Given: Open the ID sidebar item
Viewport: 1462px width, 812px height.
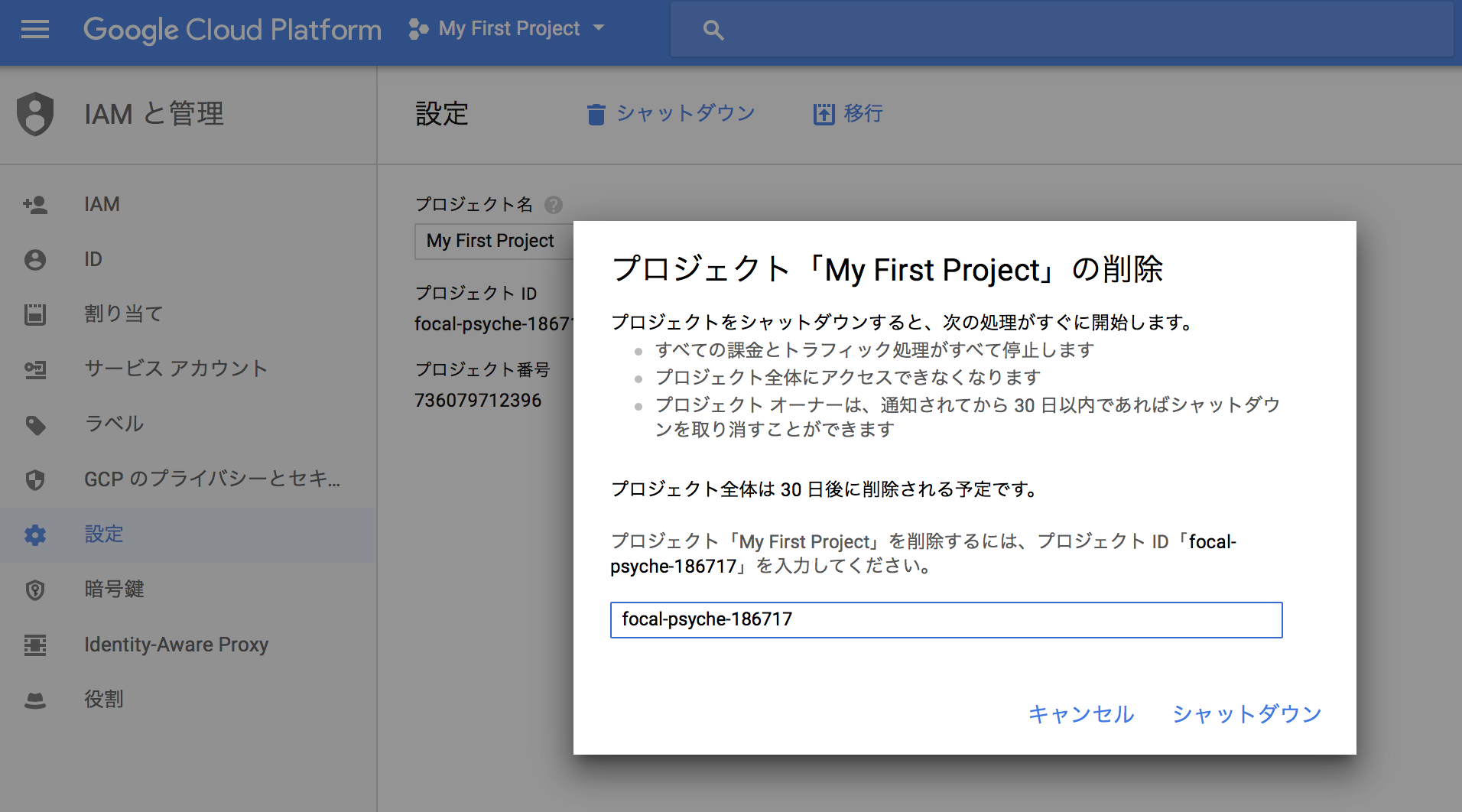Looking at the screenshot, I should (x=188, y=259).
